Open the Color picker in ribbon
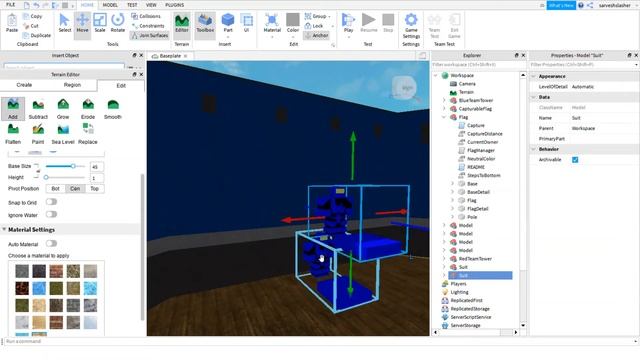The width and height of the screenshot is (640, 360). [293, 23]
